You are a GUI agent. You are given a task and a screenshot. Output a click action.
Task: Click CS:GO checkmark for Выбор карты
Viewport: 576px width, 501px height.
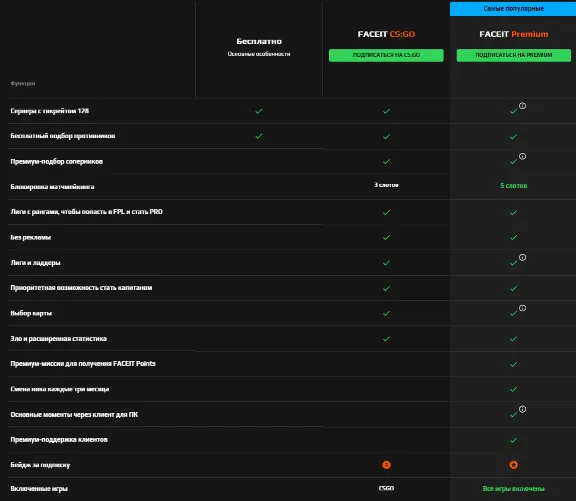coord(386,313)
